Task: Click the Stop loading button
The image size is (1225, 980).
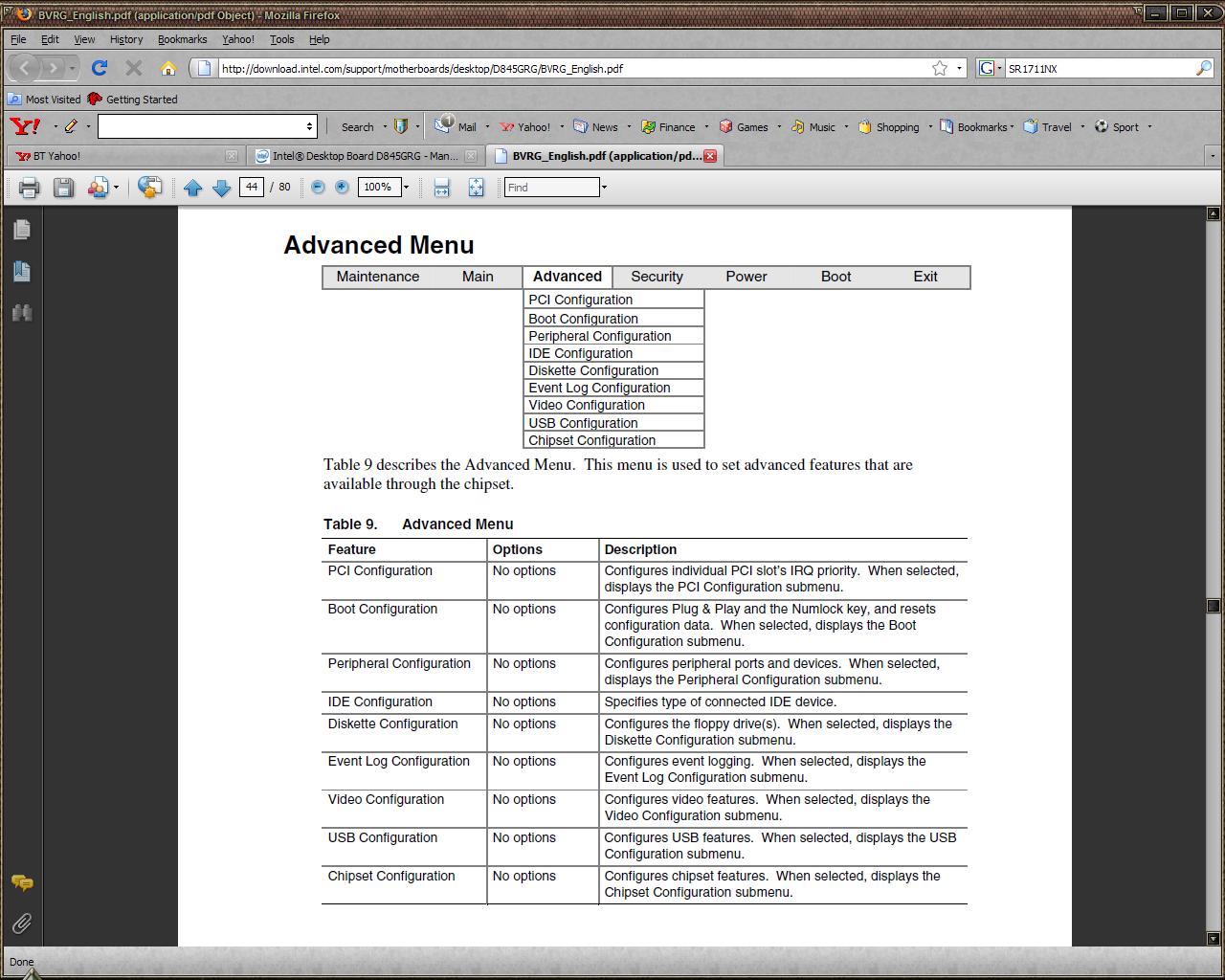Action: tap(134, 68)
